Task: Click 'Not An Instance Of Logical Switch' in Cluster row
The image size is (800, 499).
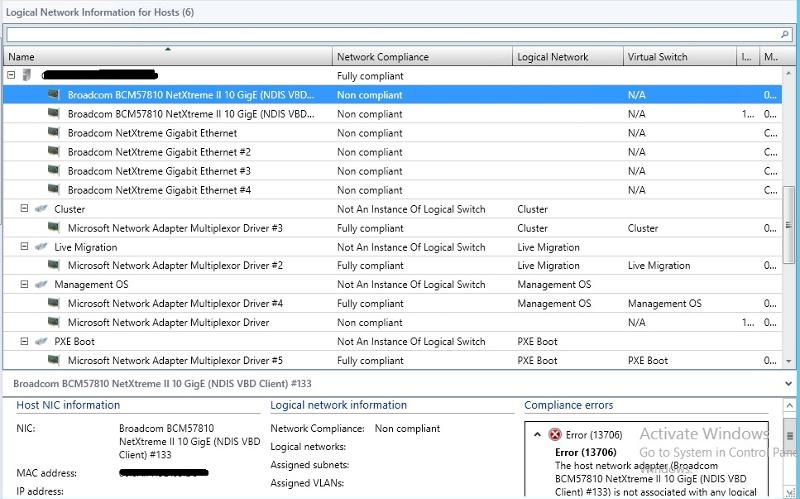Action: click(411, 209)
